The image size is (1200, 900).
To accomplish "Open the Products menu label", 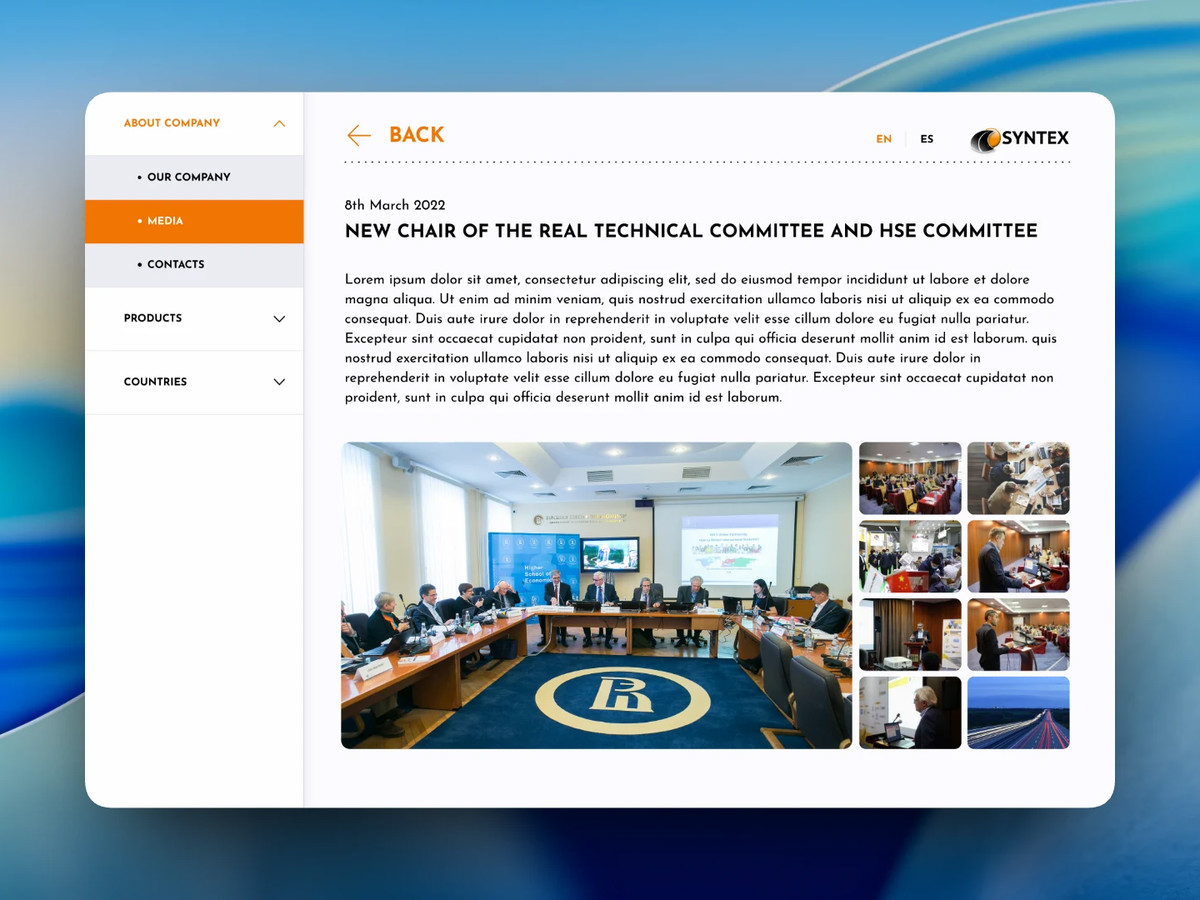I will click(153, 318).
